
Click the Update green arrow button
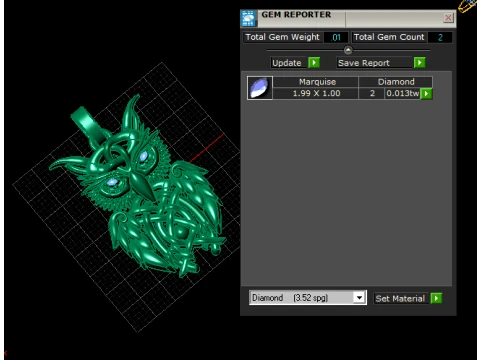314,62
